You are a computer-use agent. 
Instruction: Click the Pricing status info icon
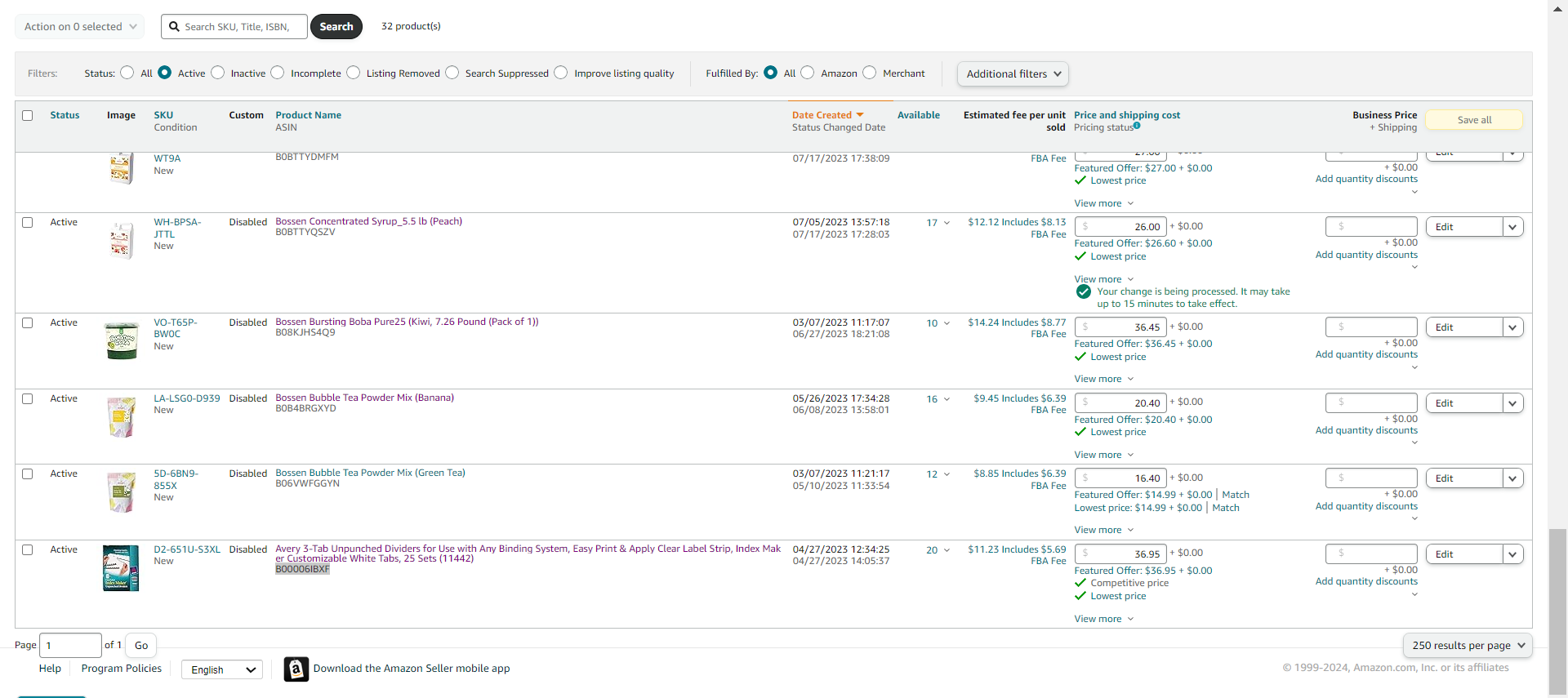pyautogui.click(x=1137, y=126)
